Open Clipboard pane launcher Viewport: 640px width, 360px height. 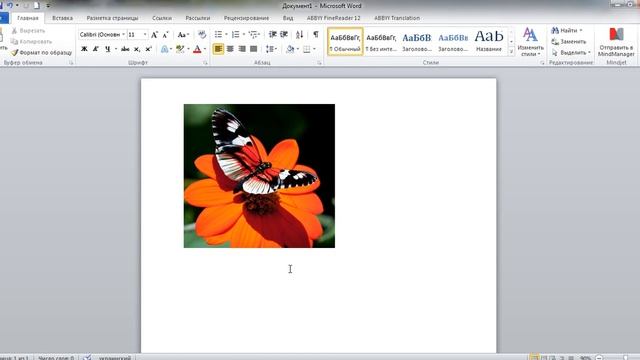[71, 63]
